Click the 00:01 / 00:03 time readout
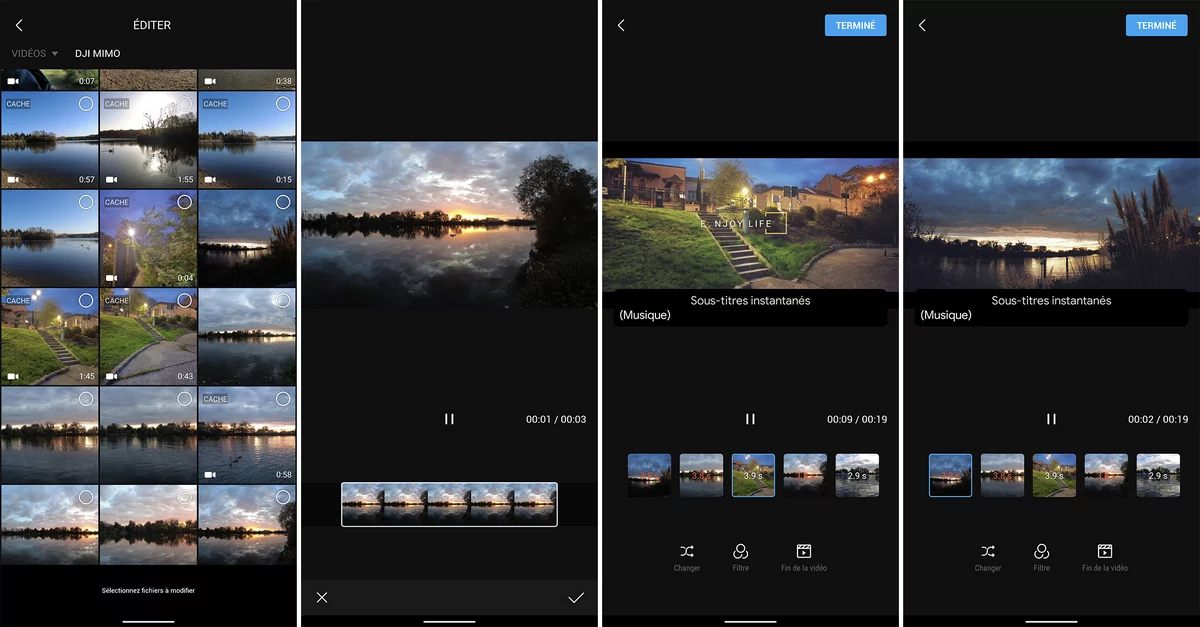Screen dimensions: 1200x627 (x=556, y=420)
